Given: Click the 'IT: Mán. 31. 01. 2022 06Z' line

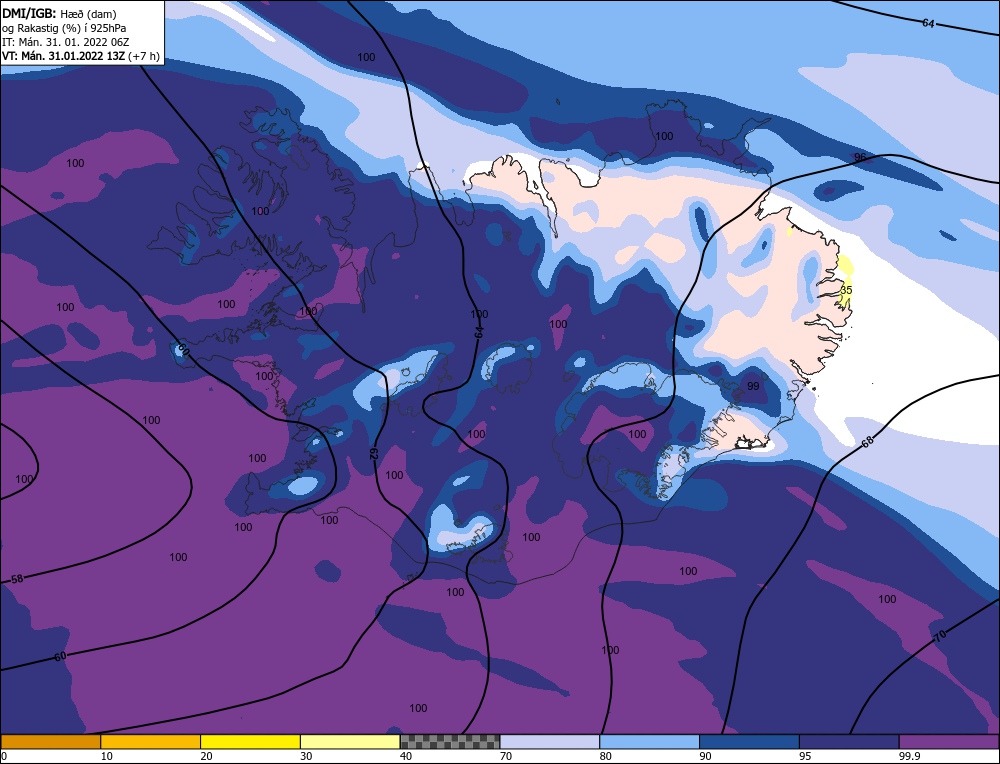Looking at the screenshot, I should point(66,42).
